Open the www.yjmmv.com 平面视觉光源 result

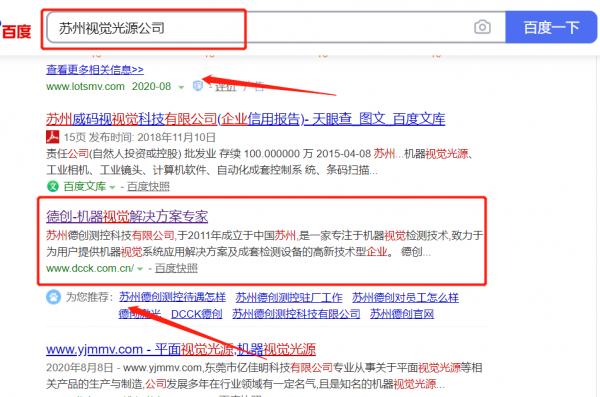click(181, 349)
